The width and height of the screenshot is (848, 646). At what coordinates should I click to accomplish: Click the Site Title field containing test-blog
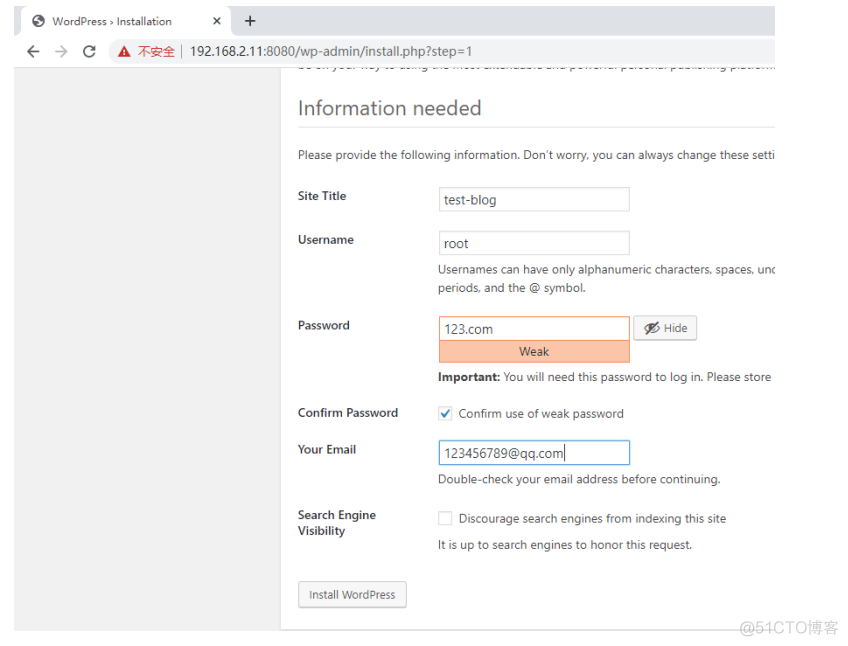point(534,200)
